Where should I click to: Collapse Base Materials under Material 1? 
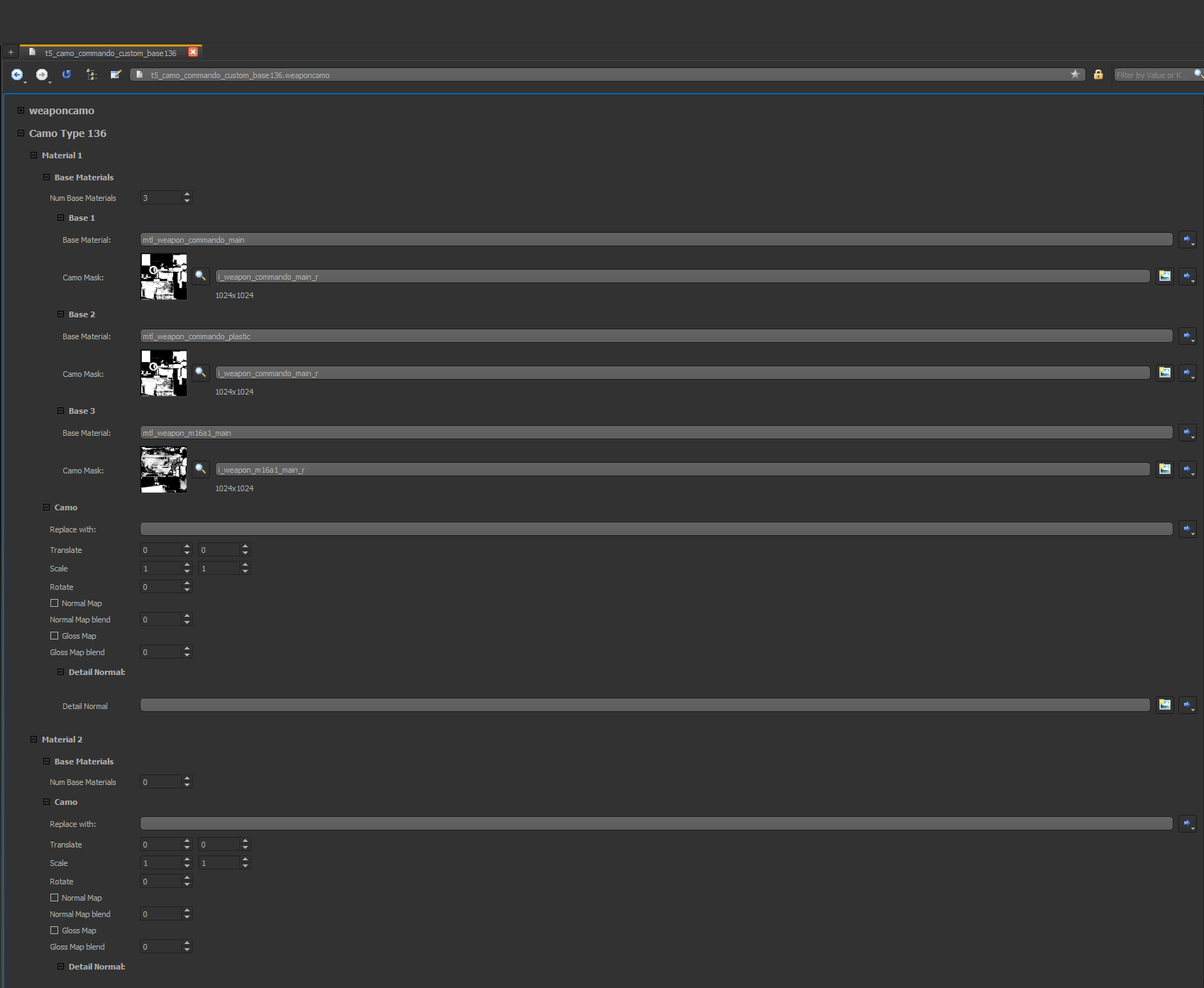click(x=46, y=177)
